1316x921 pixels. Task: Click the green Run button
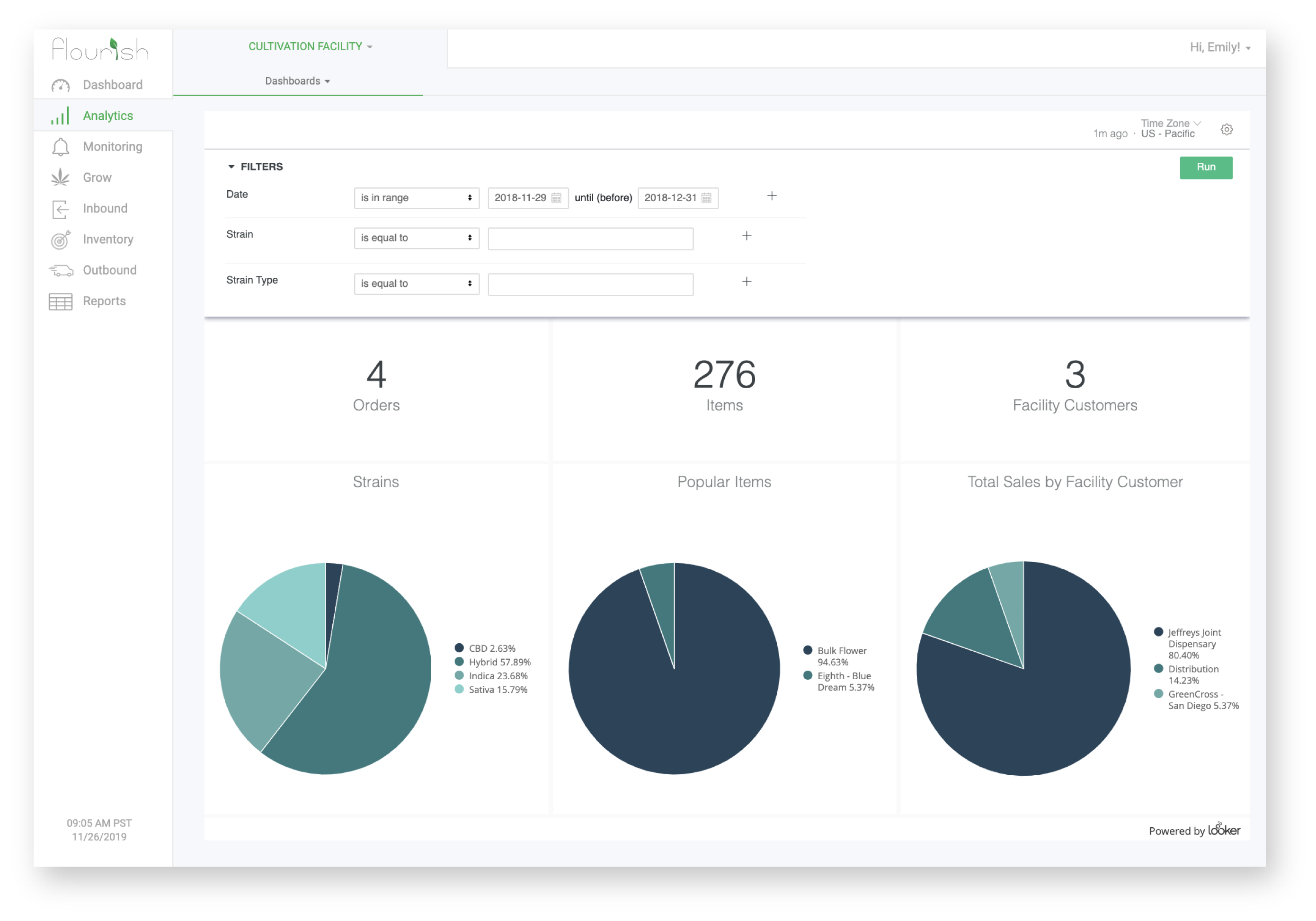point(1205,168)
